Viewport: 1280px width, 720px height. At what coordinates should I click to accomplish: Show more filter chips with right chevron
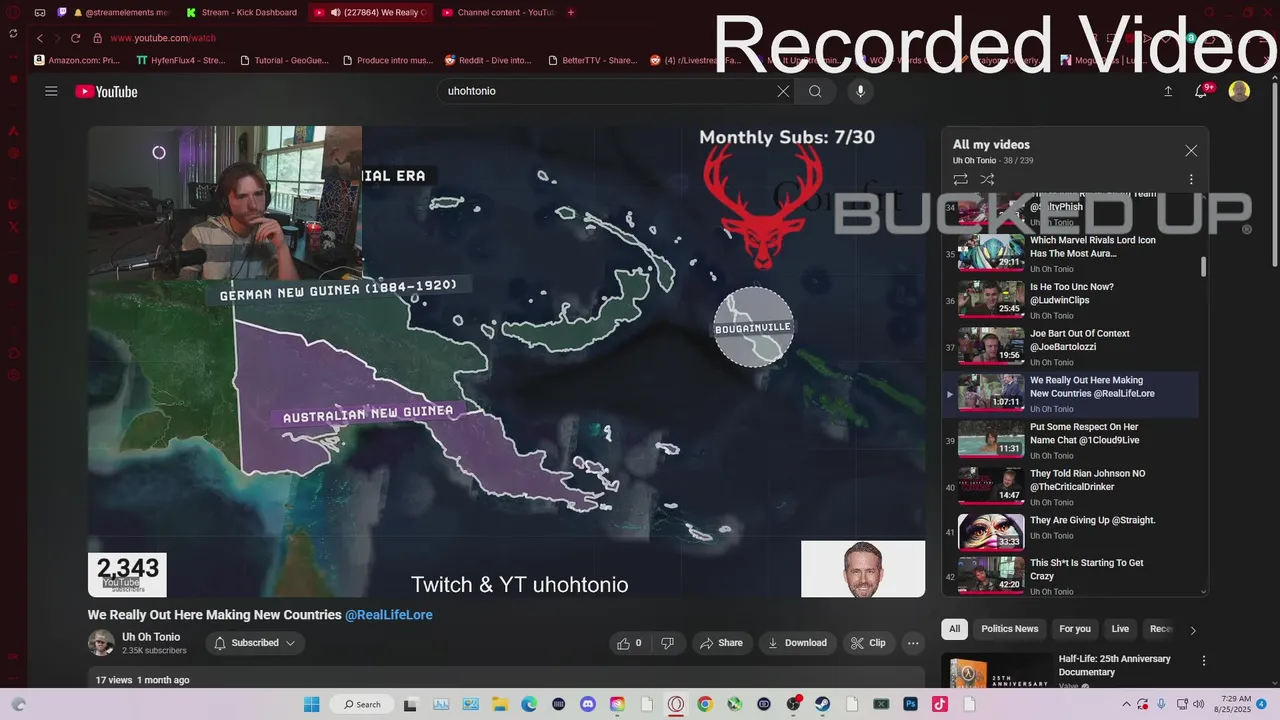pos(1192,630)
